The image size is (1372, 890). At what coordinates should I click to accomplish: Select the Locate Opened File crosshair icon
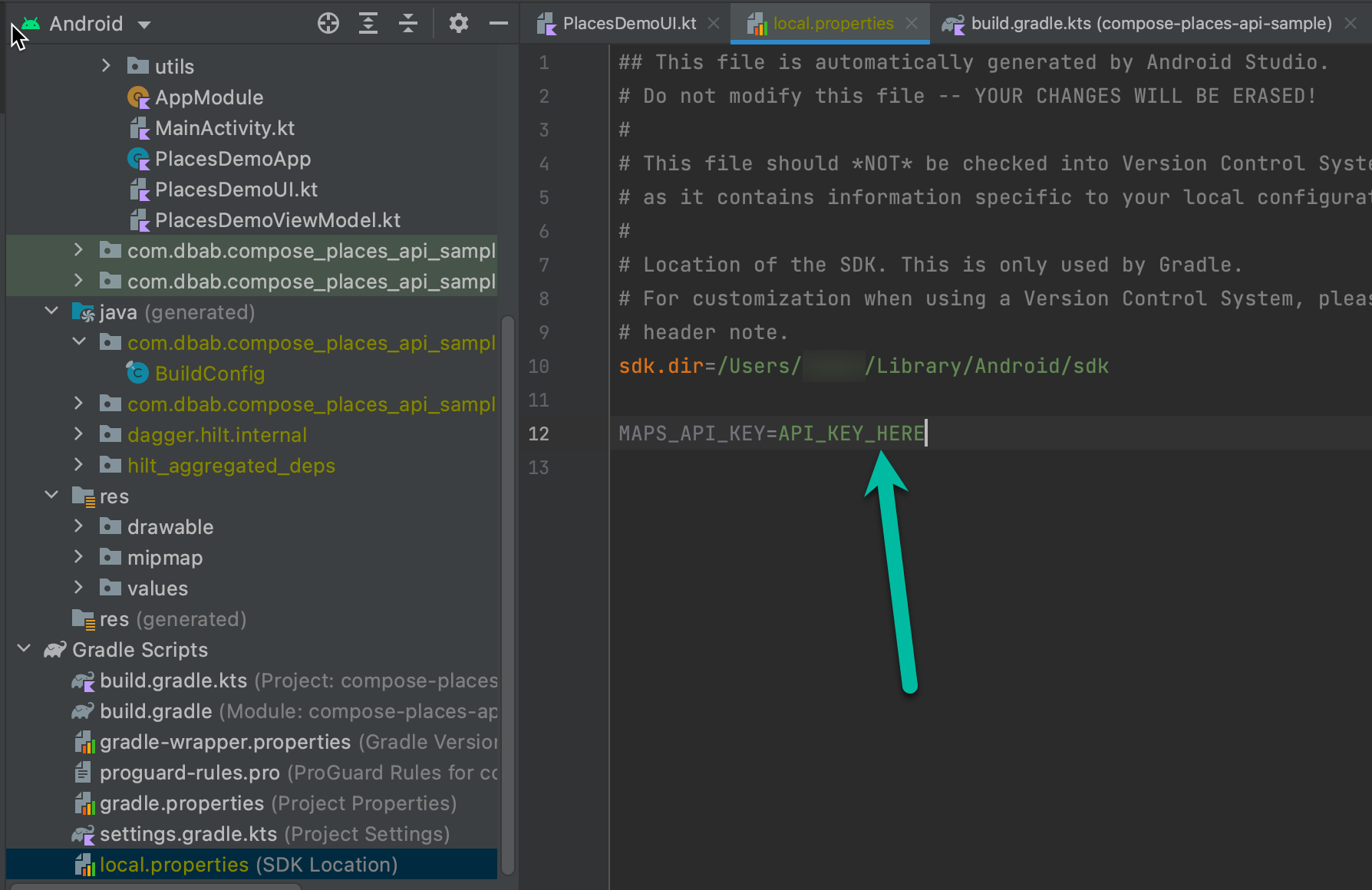pyautogui.click(x=328, y=23)
